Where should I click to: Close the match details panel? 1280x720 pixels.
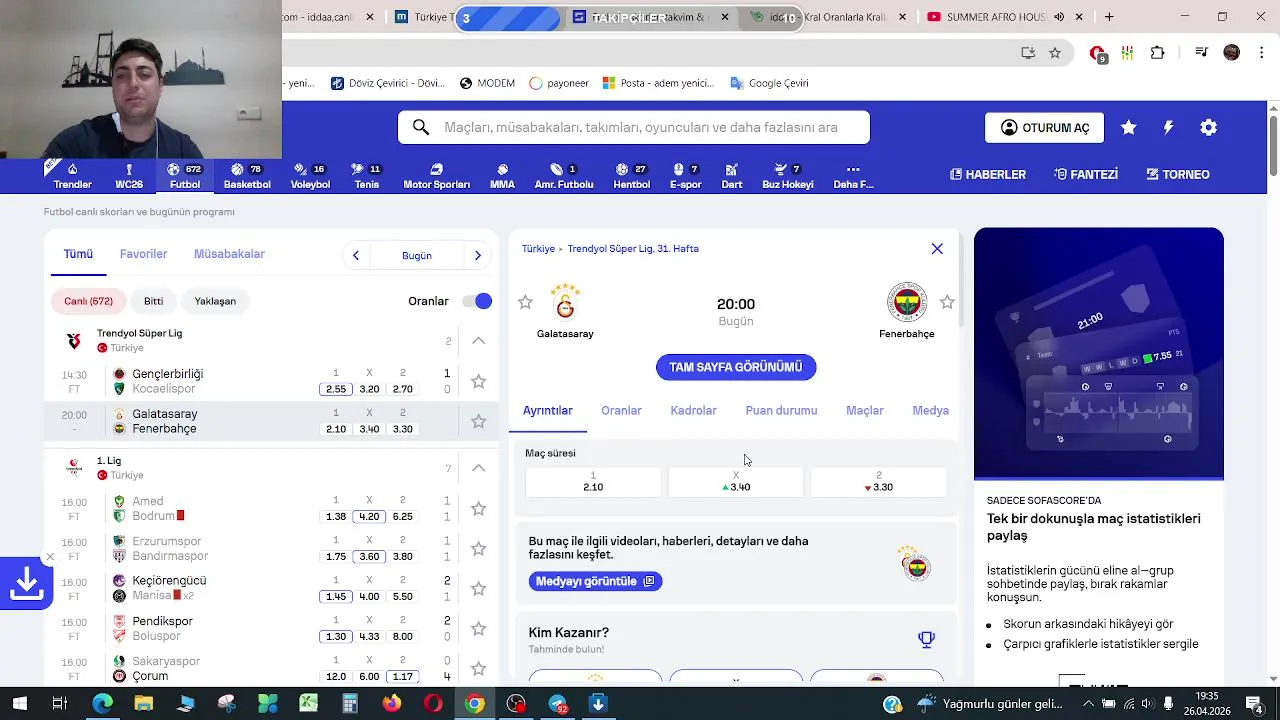coord(937,249)
